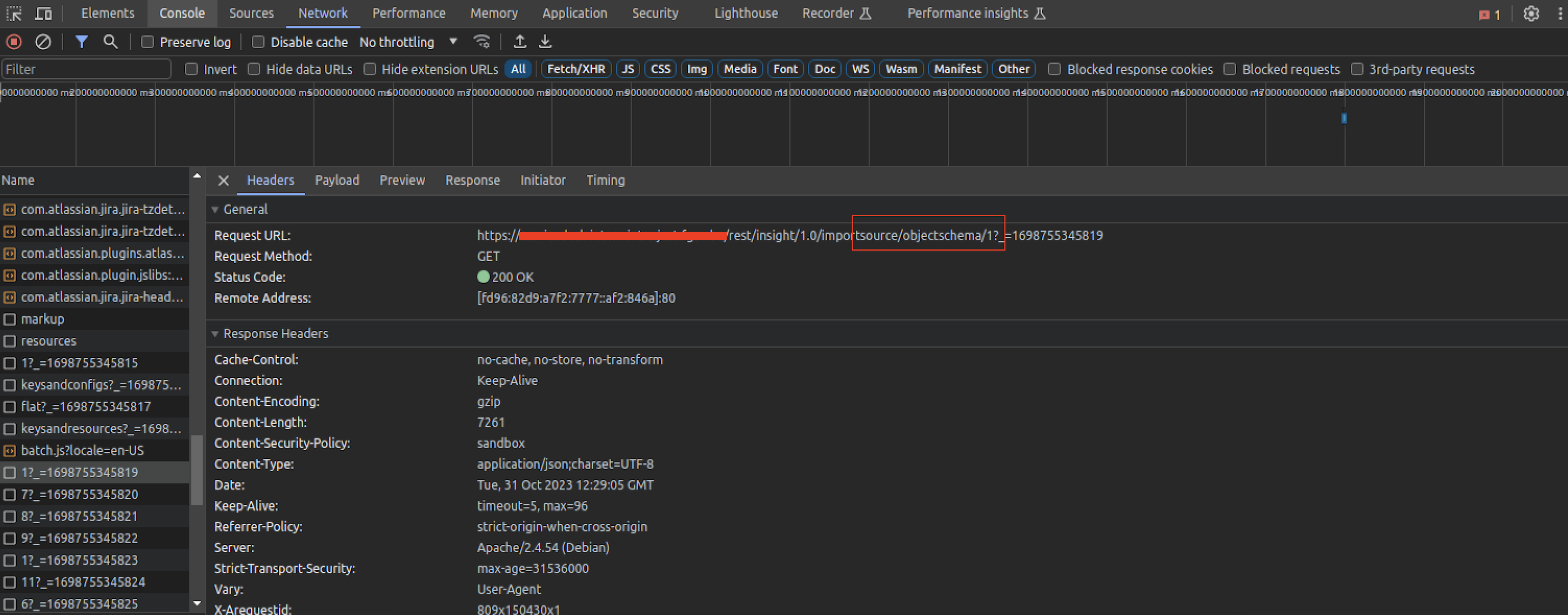Click the inspect element picker icon

click(14, 14)
